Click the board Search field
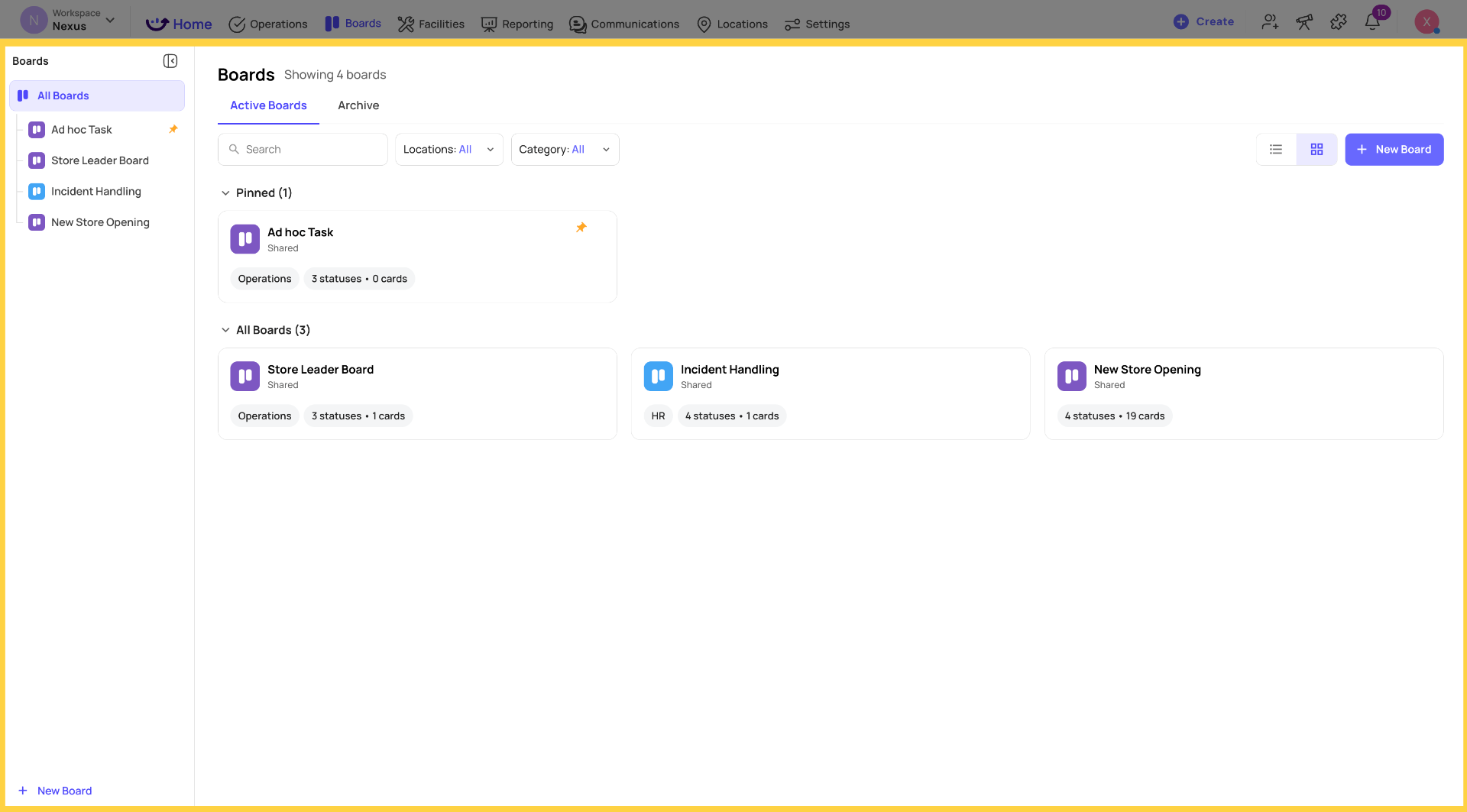 click(x=303, y=150)
